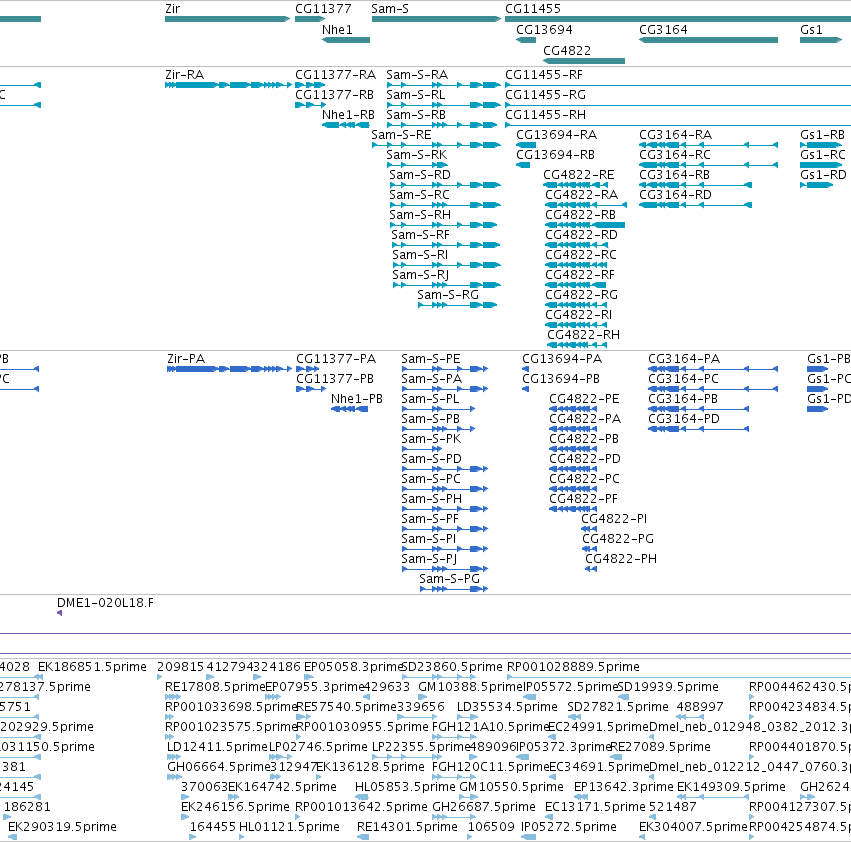Click the EK304007.5prime EST label
The height and width of the screenshot is (842, 851).
coord(693,827)
